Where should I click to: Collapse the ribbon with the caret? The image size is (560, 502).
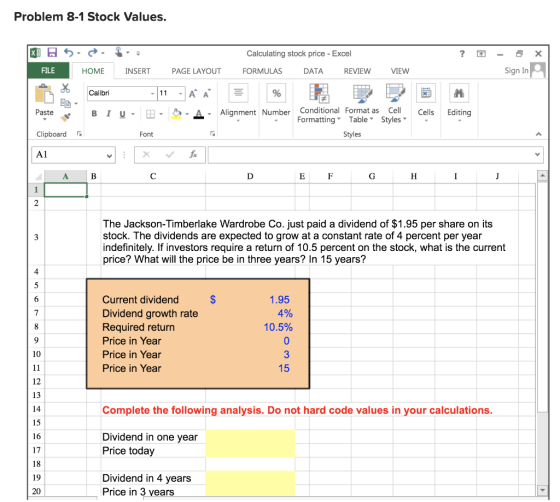pos(539,134)
